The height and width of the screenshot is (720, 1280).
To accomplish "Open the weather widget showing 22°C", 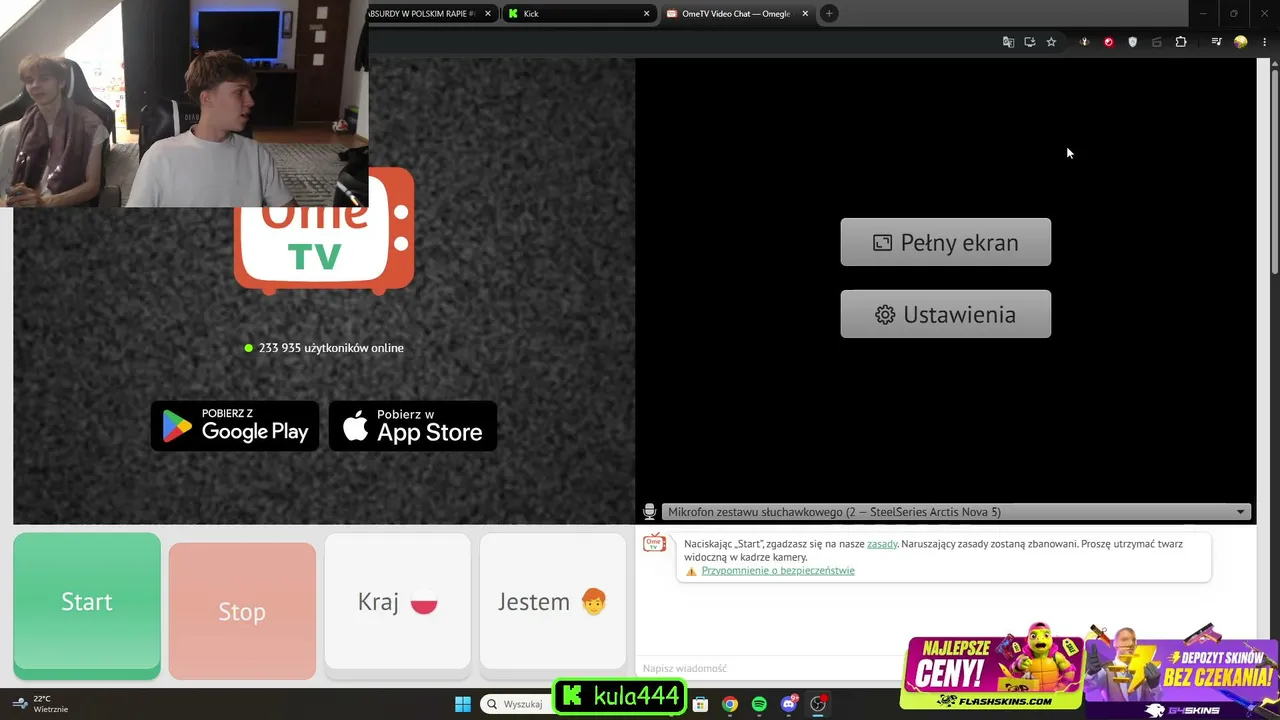I will pos(42,704).
